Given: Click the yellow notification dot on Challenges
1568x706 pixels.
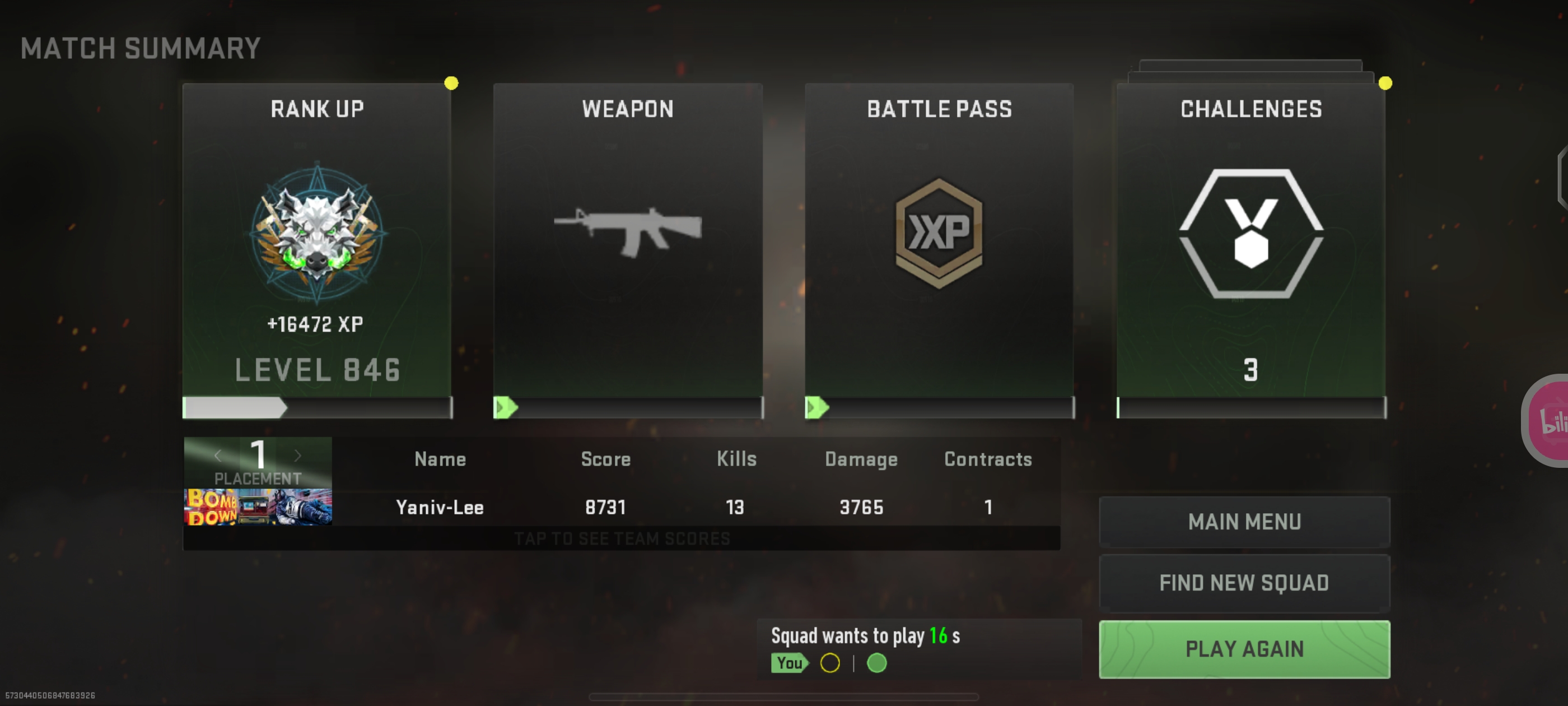Looking at the screenshot, I should point(1385,83).
